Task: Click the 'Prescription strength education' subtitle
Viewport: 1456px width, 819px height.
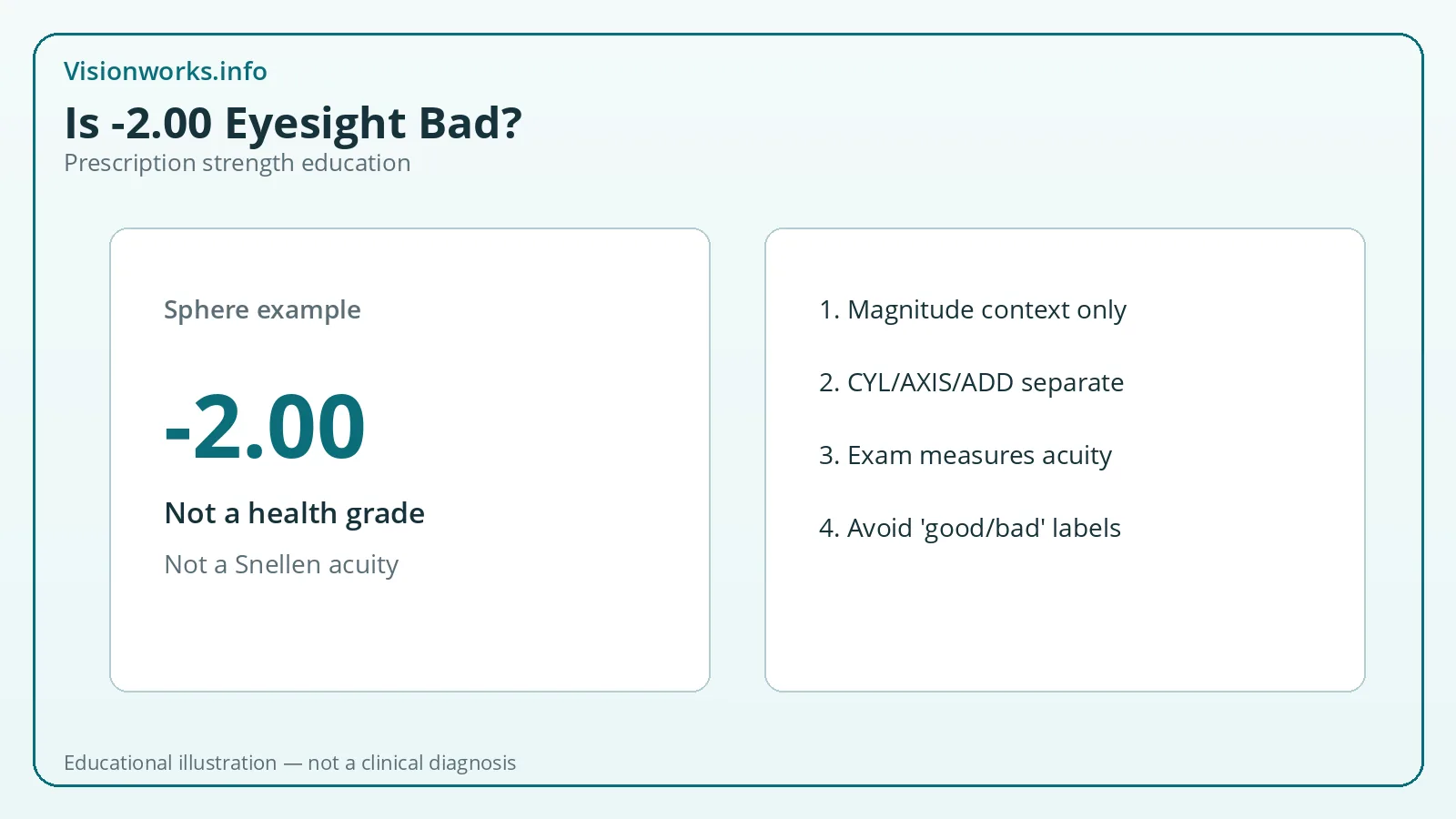Action: tap(237, 163)
